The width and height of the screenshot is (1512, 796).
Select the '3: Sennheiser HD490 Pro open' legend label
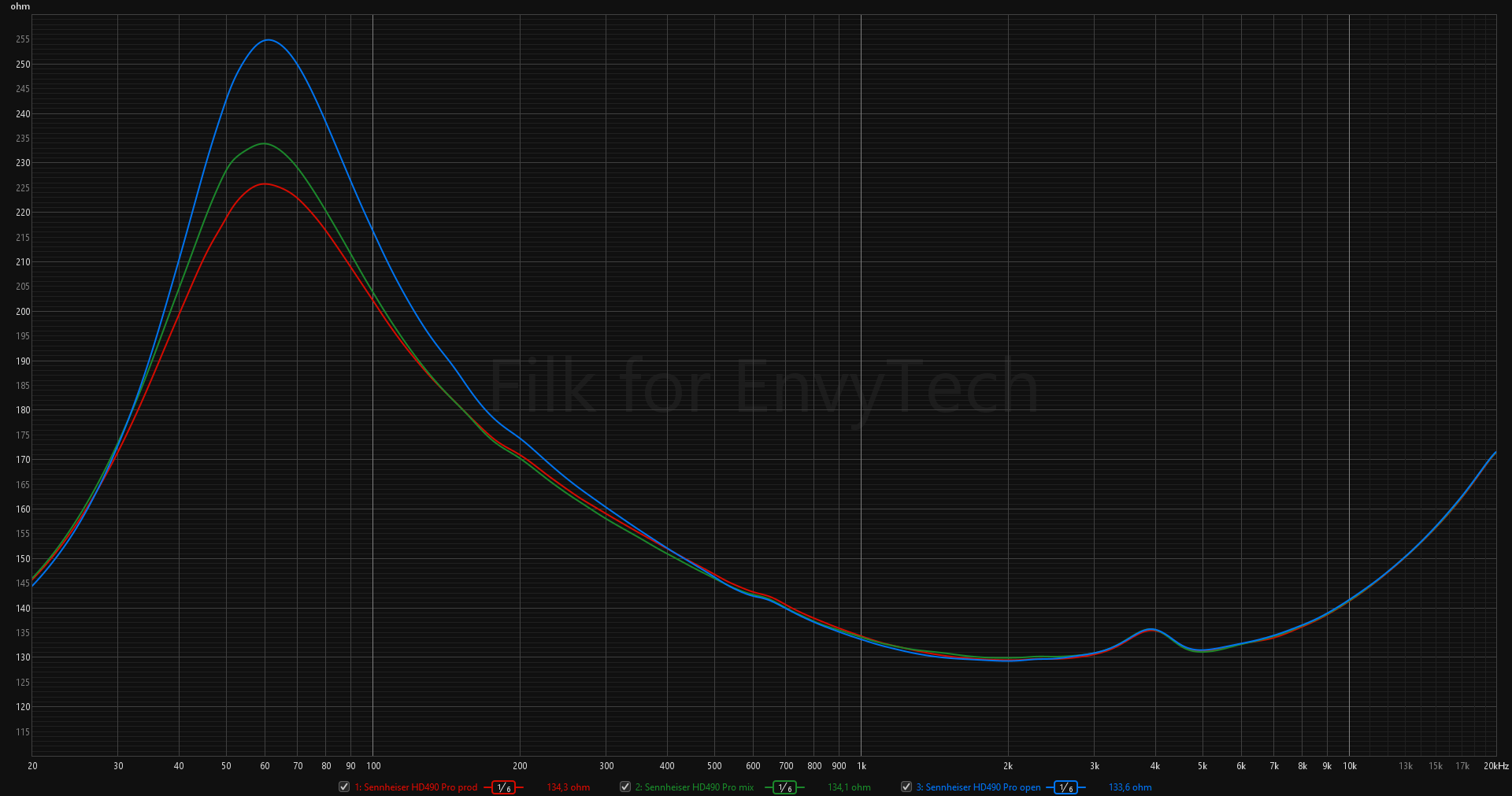979,787
